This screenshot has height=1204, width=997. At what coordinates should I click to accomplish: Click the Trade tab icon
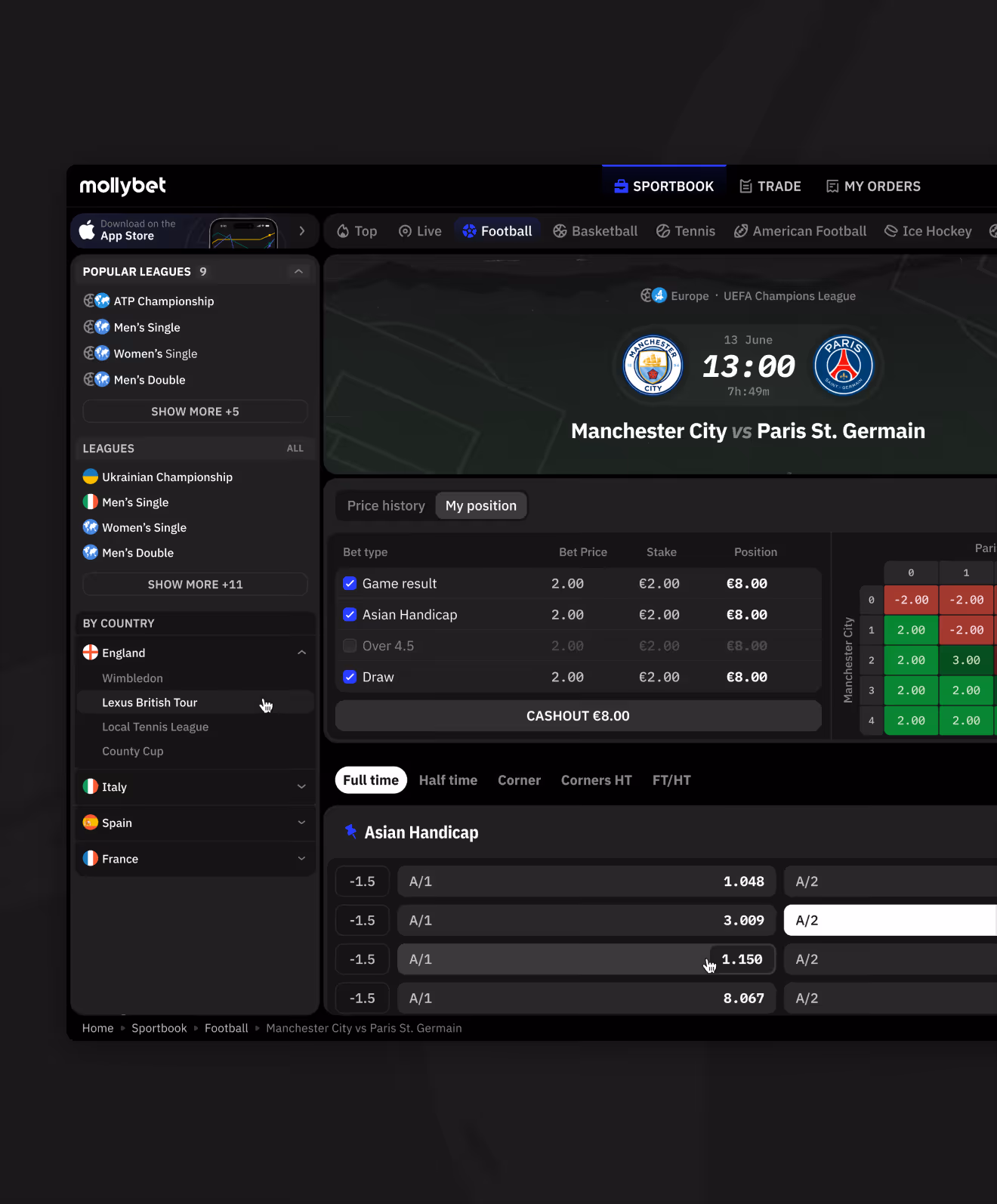point(745,186)
